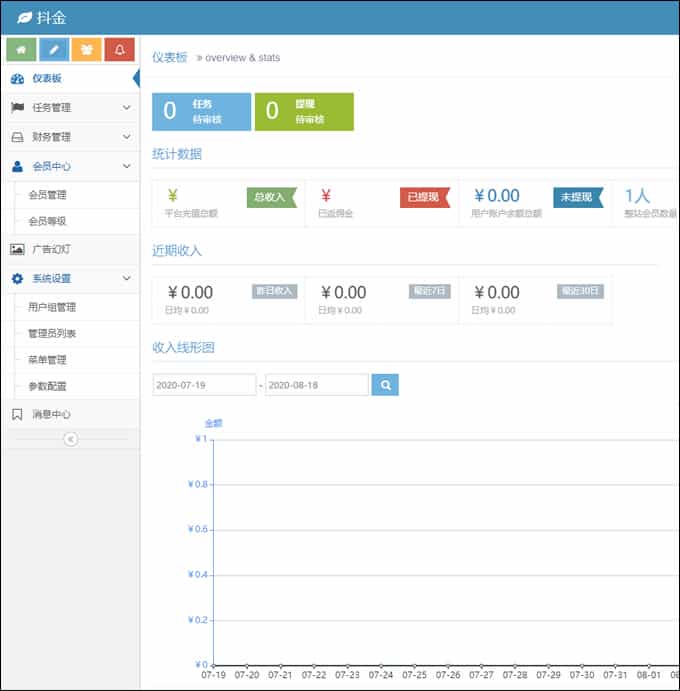
Task: Click the green 提现 待审核 tile
Action: coord(304,111)
